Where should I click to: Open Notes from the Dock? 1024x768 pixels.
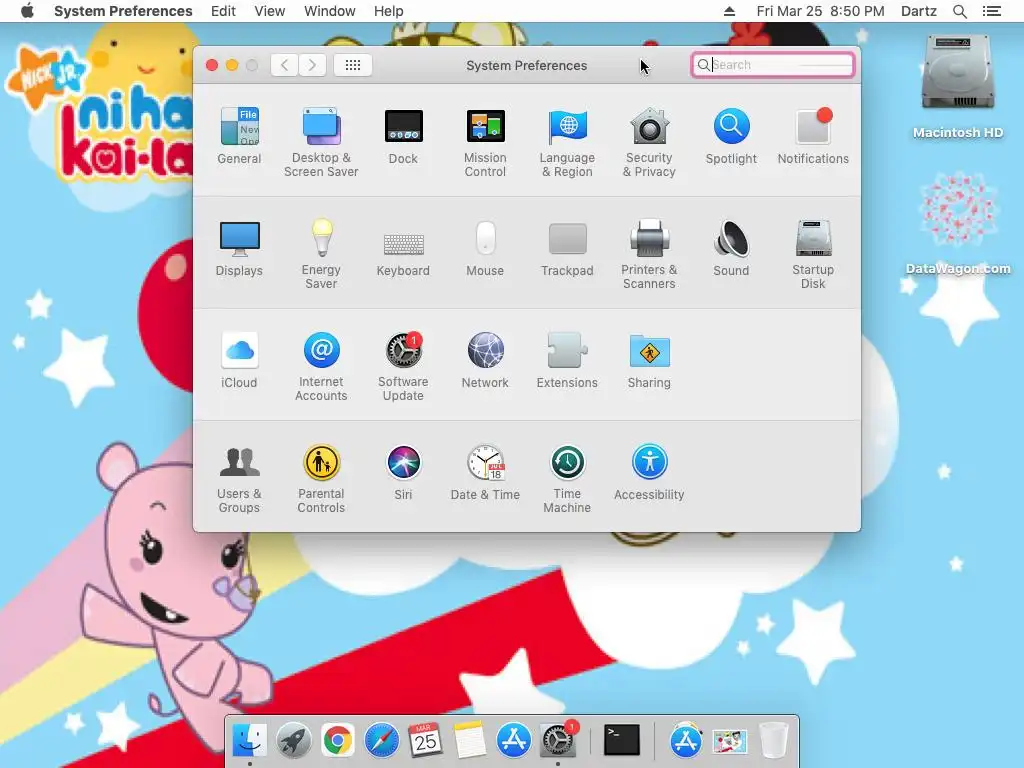point(469,740)
